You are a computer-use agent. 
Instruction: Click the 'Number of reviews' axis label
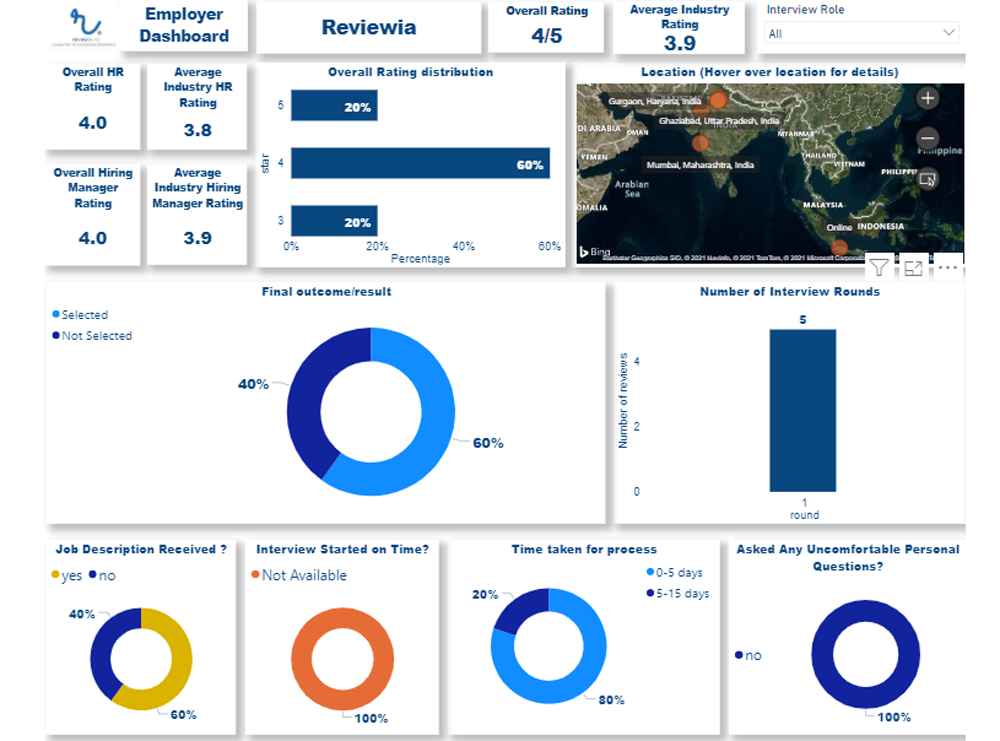coord(623,400)
